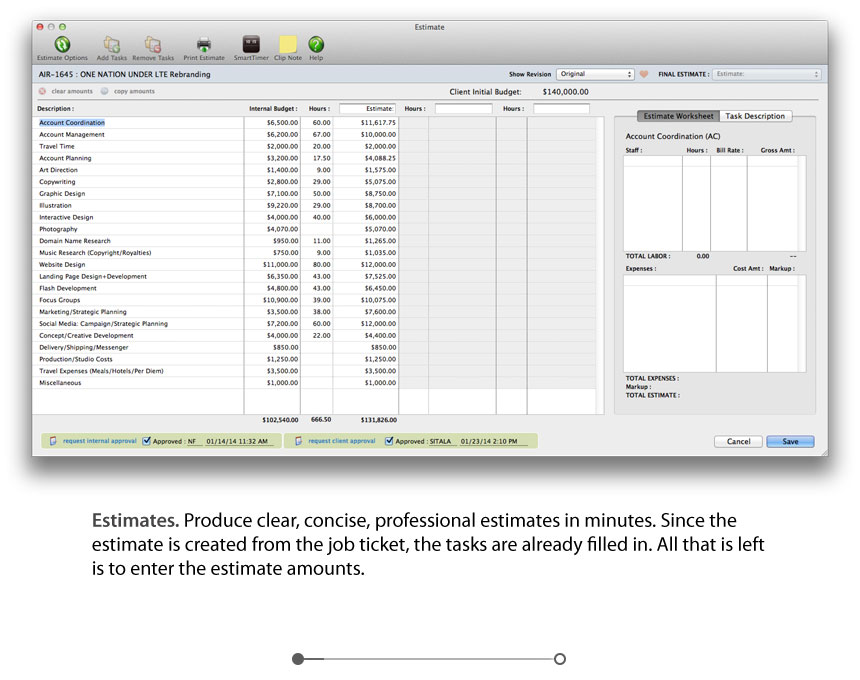Image resolution: width=860 pixels, height=680 pixels.
Task: Launch the SmartTimer tool
Action: [x=252, y=45]
